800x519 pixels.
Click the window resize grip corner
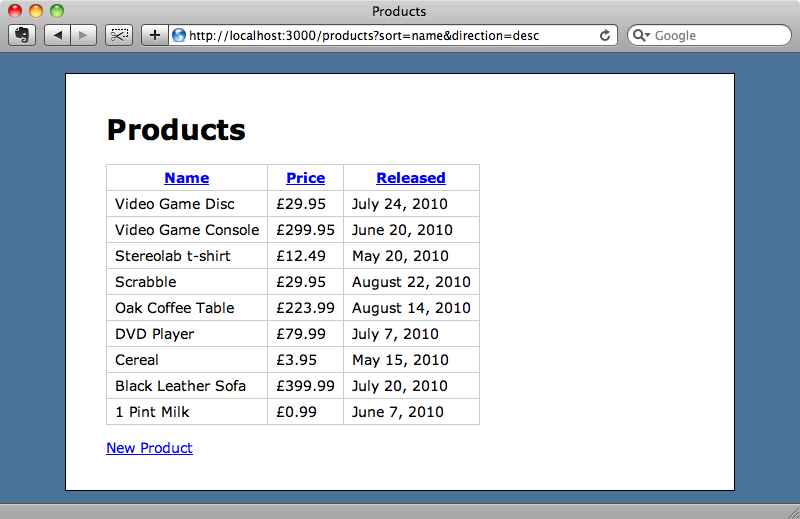(793, 512)
